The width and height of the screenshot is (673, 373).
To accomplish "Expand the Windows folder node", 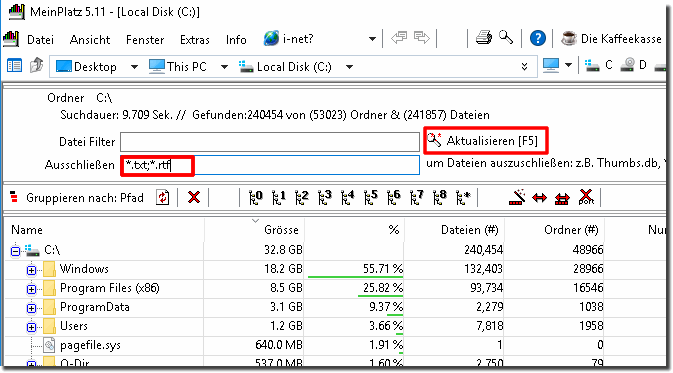I will 31,270.
